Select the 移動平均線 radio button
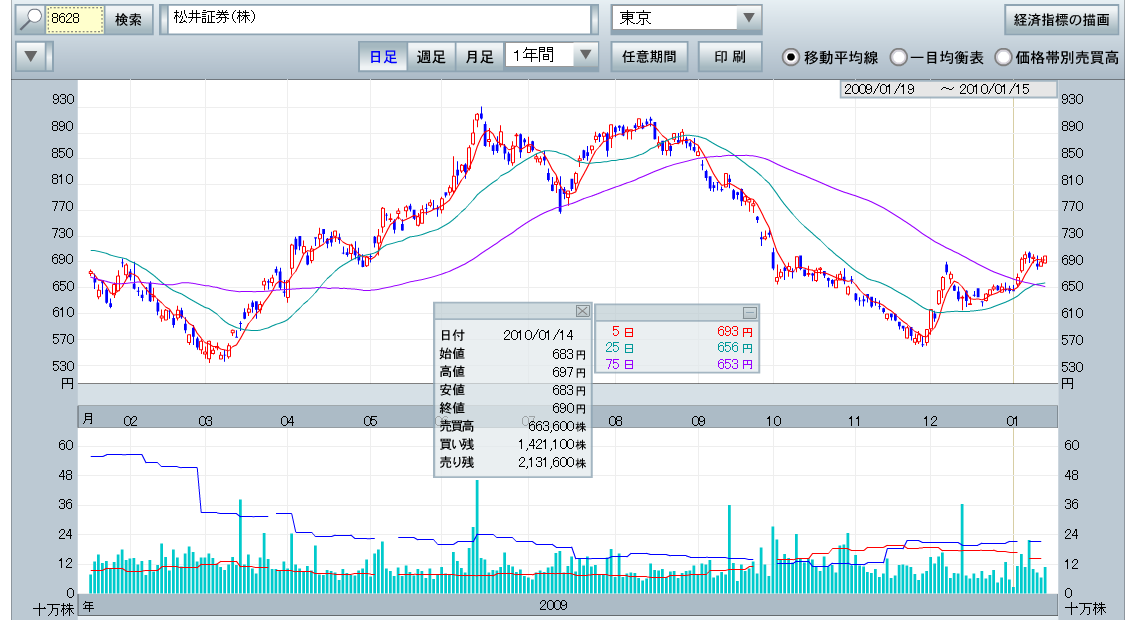Image resolution: width=1137 pixels, height=620 pixels. point(790,57)
